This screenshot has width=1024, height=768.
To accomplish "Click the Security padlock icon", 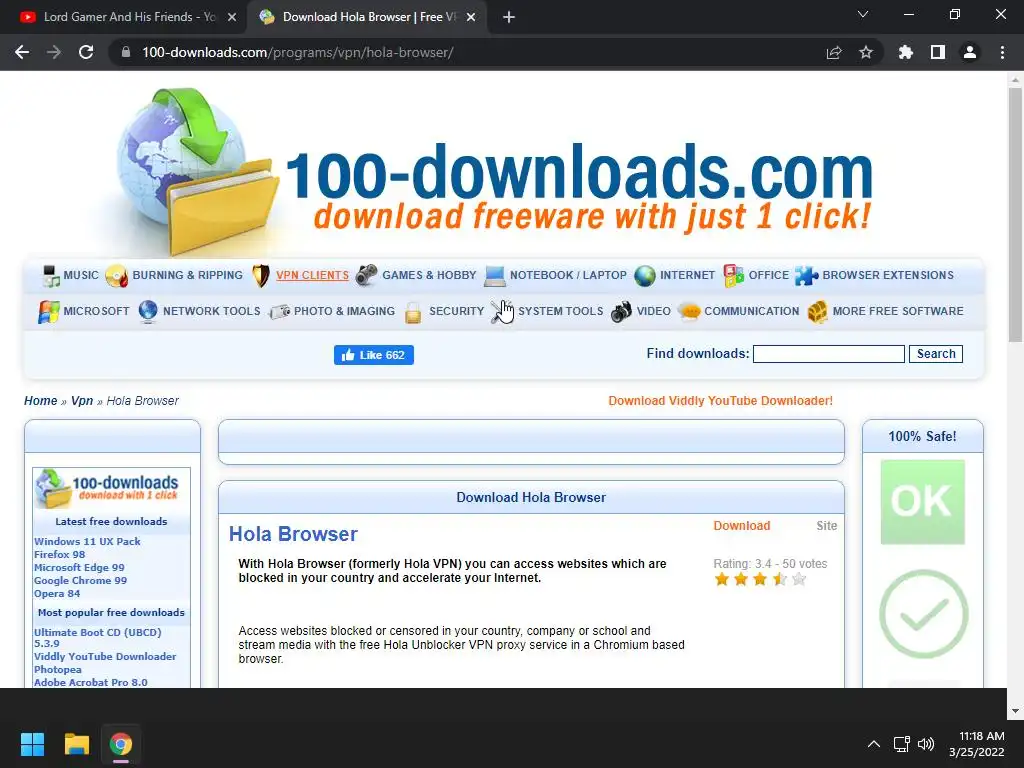I will (413, 312).
